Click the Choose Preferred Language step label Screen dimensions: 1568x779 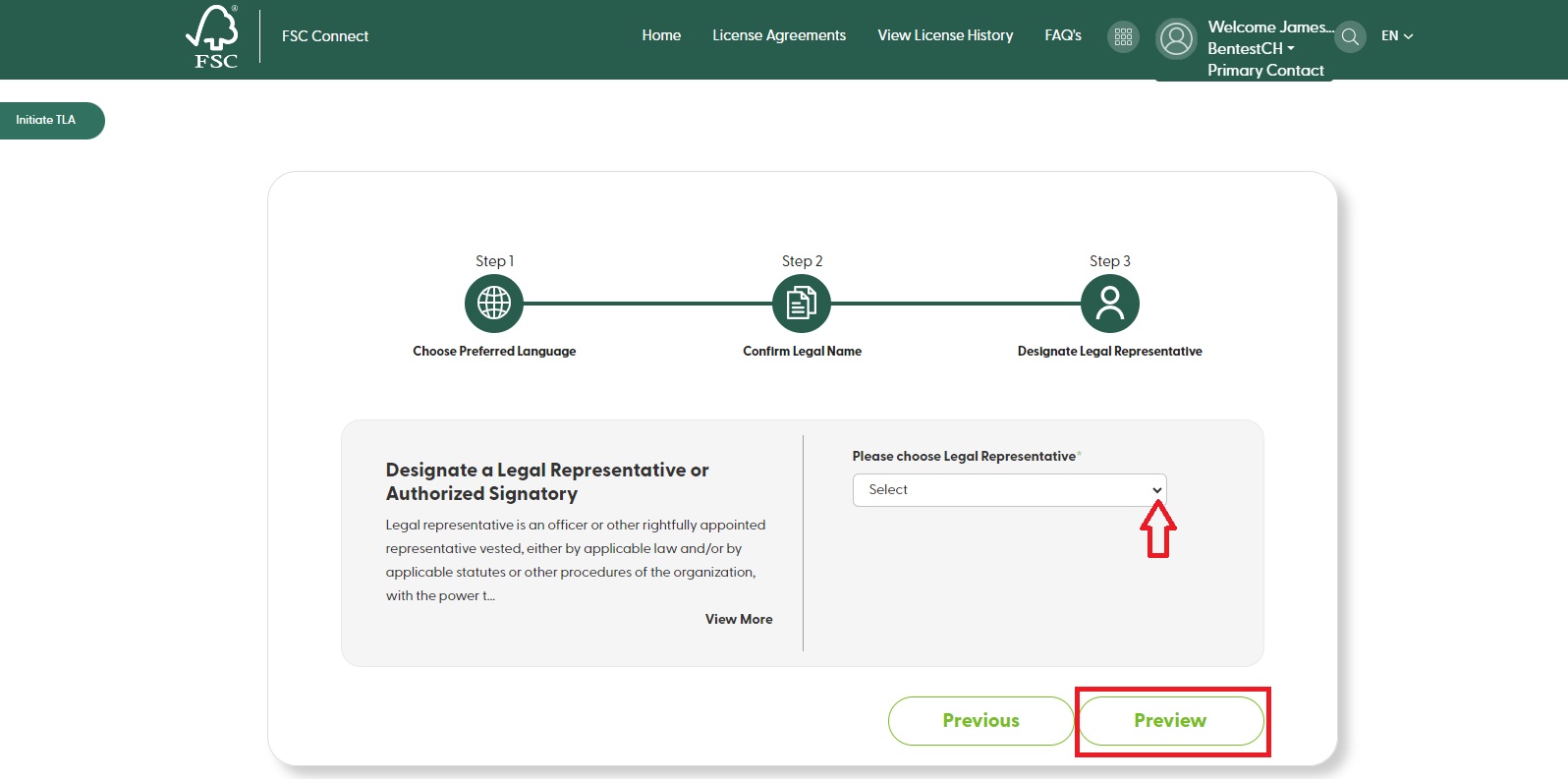(x=494, y=352)
